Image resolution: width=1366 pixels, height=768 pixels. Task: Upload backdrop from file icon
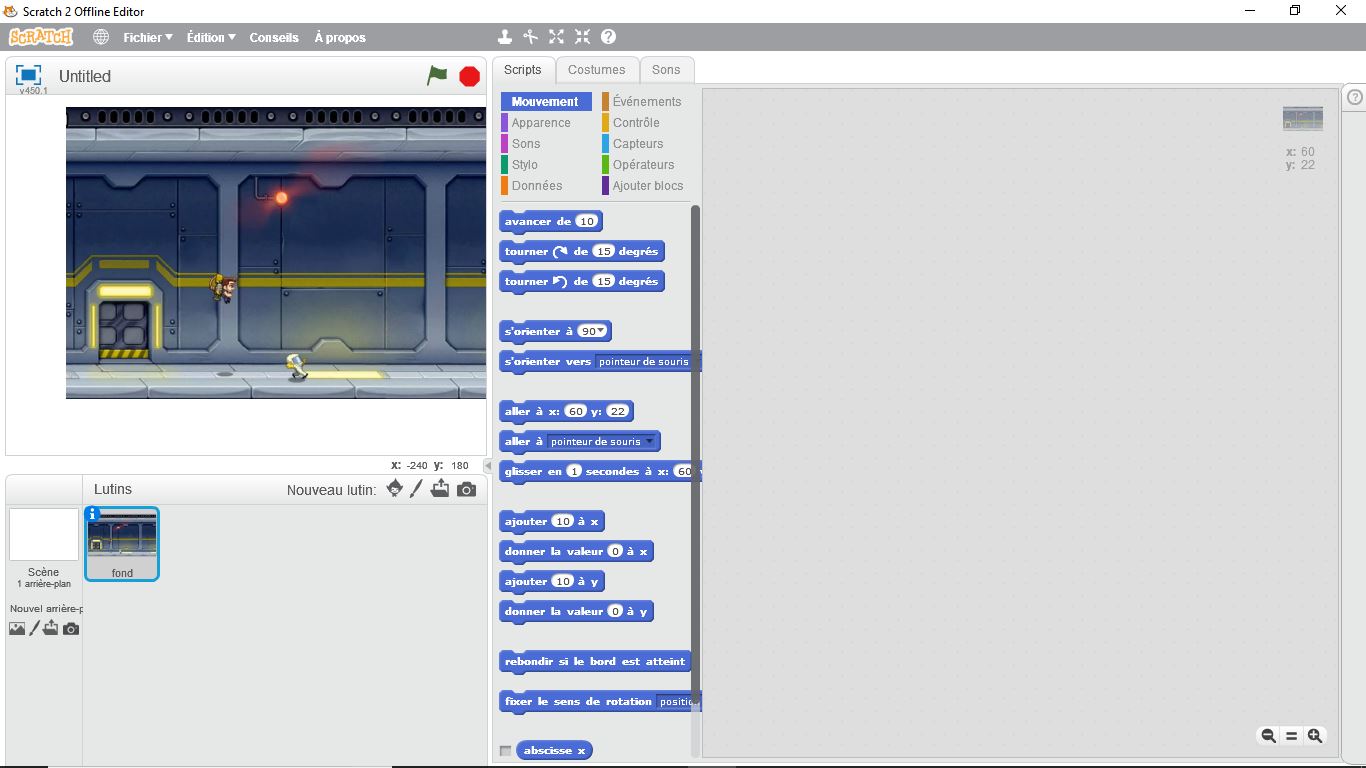coord(51,629)
